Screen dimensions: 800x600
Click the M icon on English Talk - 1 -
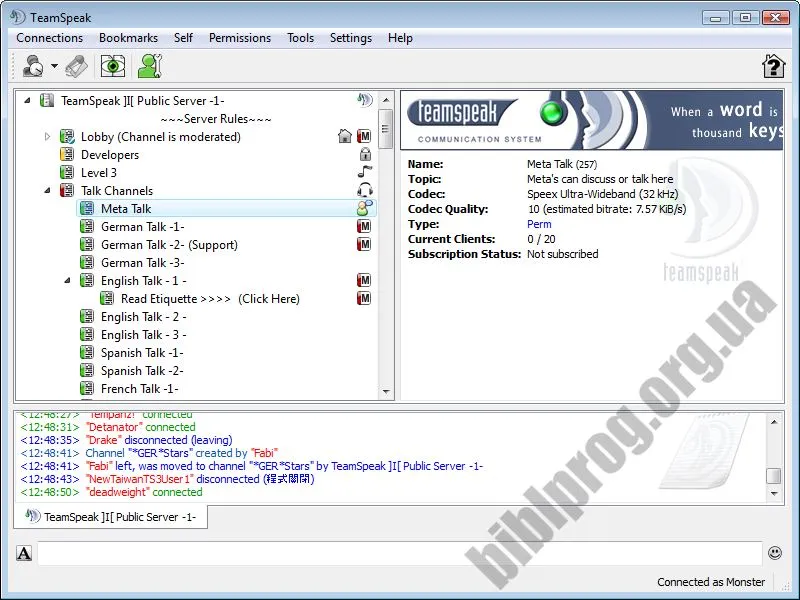(364, 280)
